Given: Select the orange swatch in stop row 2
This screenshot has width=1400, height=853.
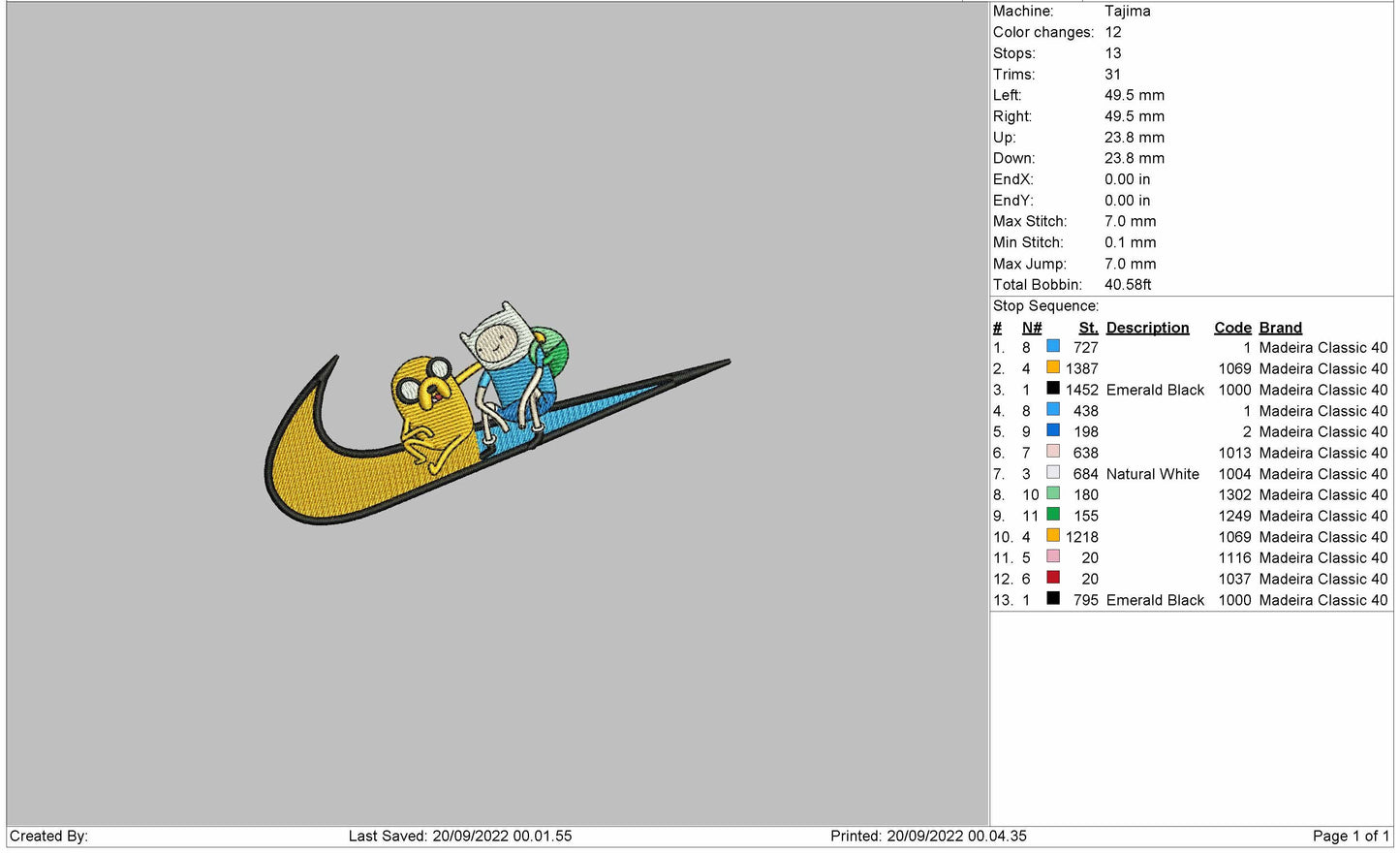Looking at the screenshot, I should pyautogui.click(x=1053, y=367).
